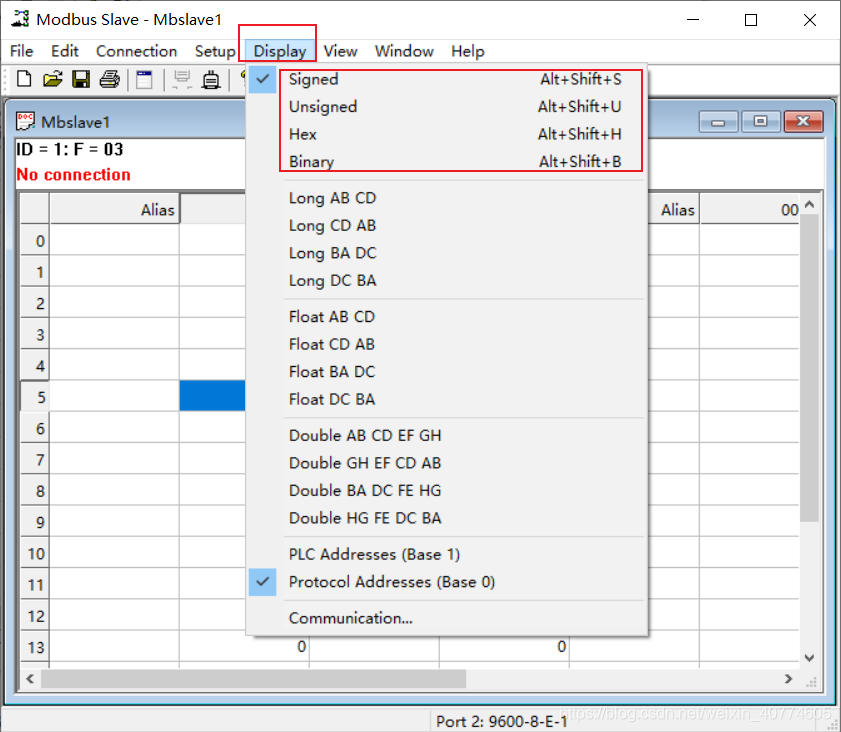Collapse the open Display menu
This screenshot has height=732, width=841.
[x=280, y=51]
